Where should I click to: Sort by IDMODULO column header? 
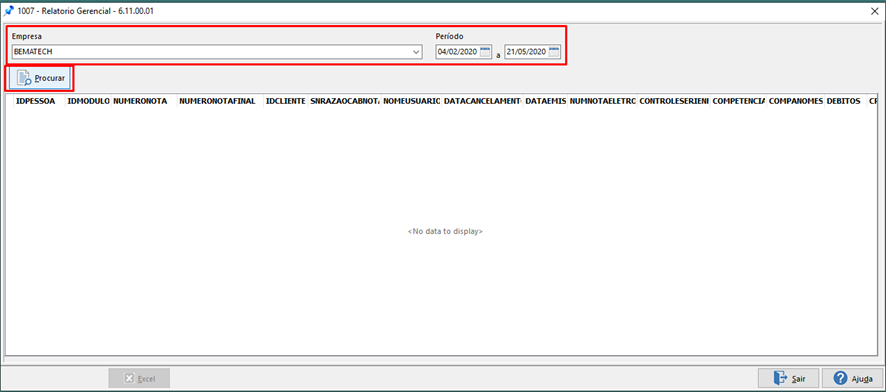tap(88, 101)
